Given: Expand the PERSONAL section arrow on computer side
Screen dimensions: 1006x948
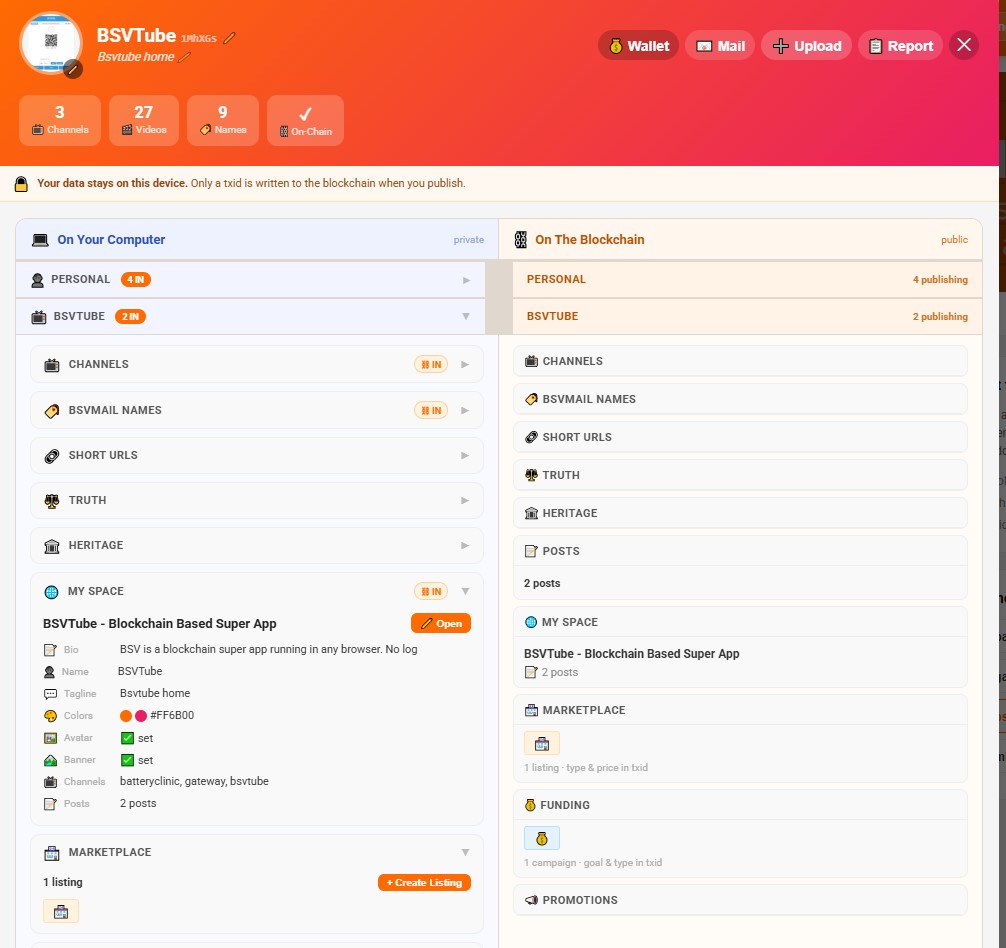Looking at the screenshot, I should [466, 280].
